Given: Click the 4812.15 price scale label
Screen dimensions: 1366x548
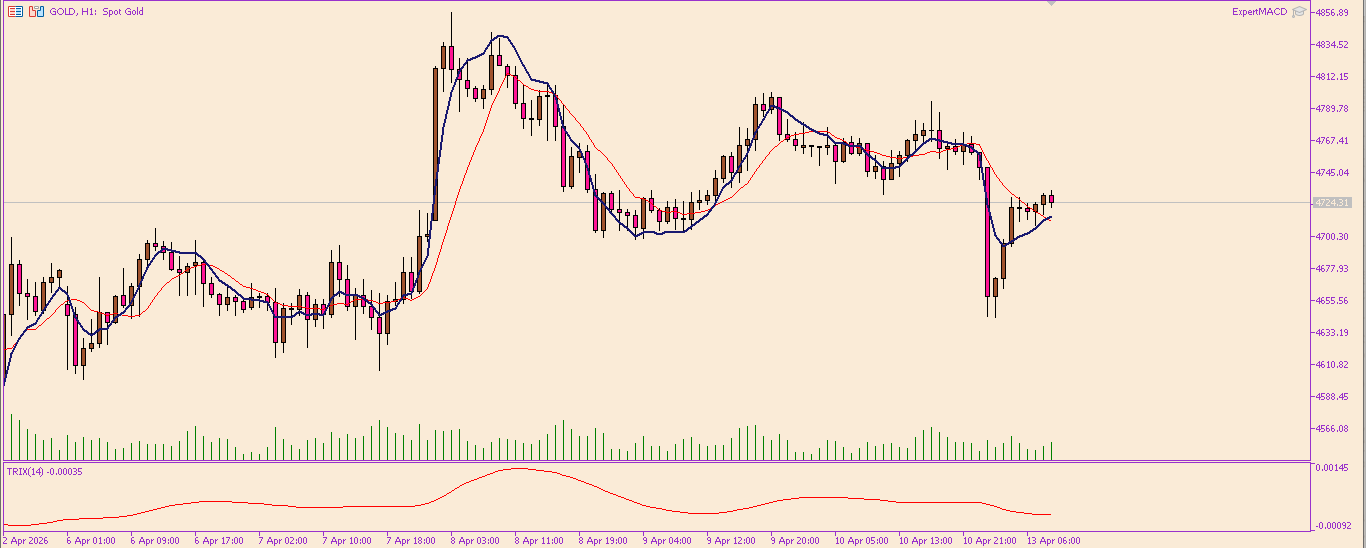Looking at the screenshot, I should point(1332,77).
